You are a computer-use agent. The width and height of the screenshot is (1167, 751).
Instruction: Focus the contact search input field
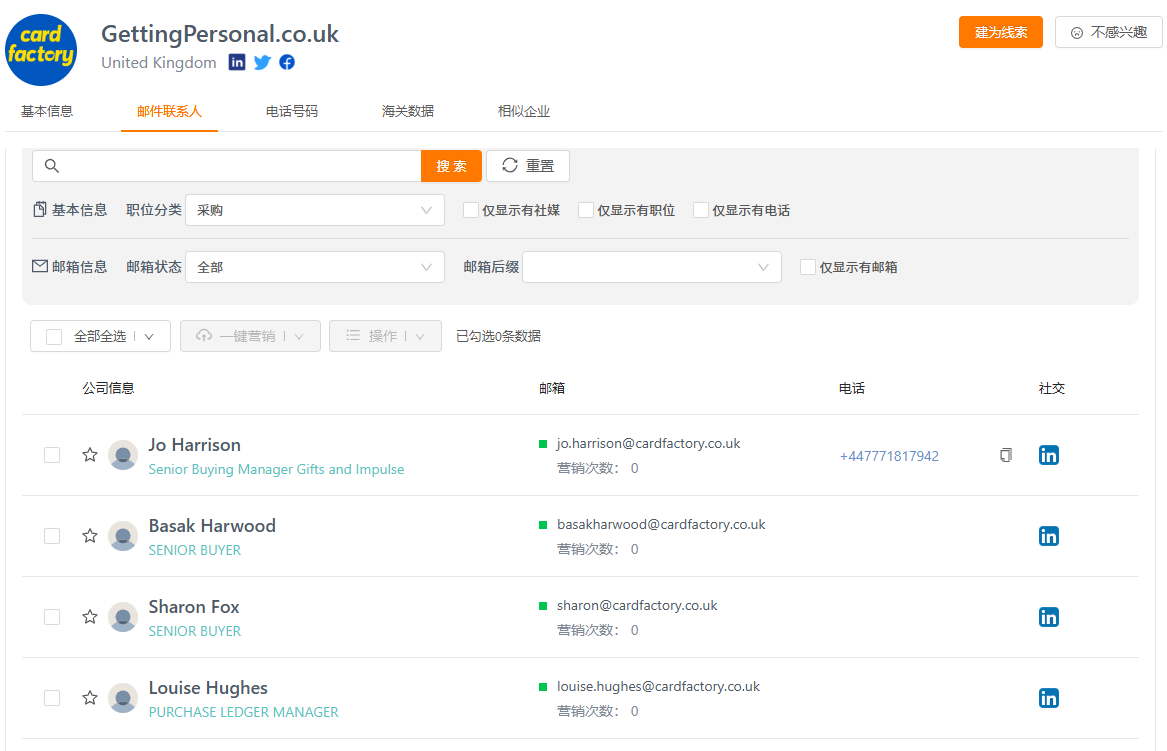point(227,166)
